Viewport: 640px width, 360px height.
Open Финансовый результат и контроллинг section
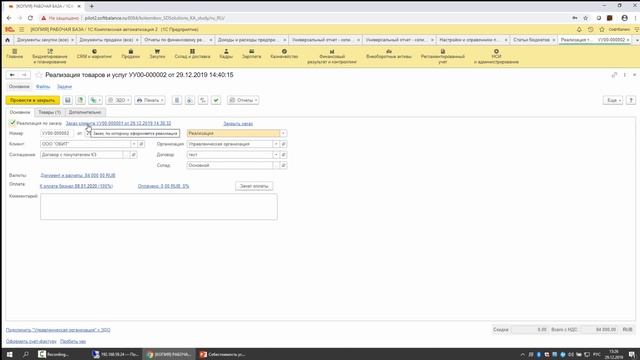pyautogui.click(x=332, y=56)
